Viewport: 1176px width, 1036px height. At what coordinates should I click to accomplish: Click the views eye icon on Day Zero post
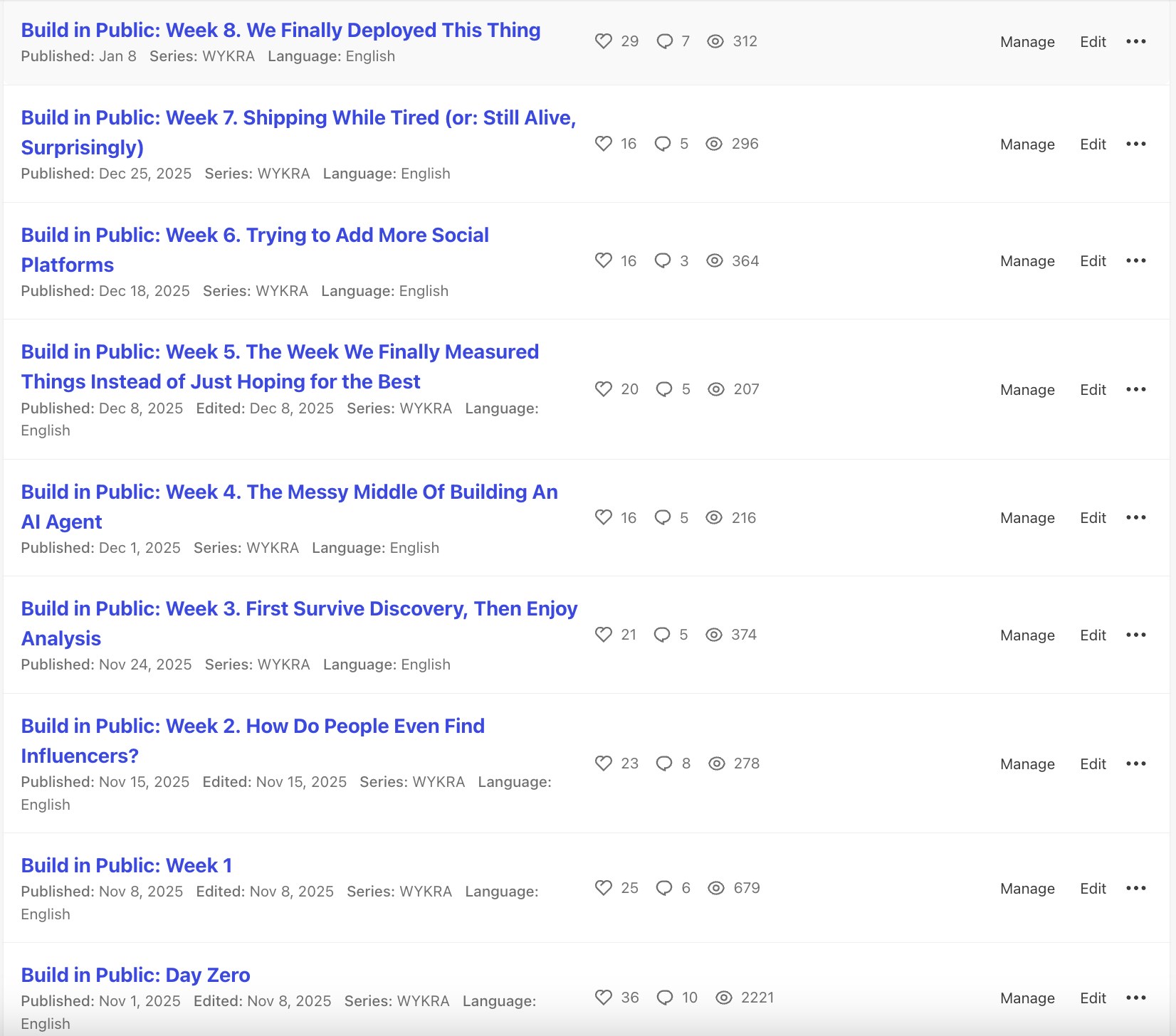[x=724, y=998]
